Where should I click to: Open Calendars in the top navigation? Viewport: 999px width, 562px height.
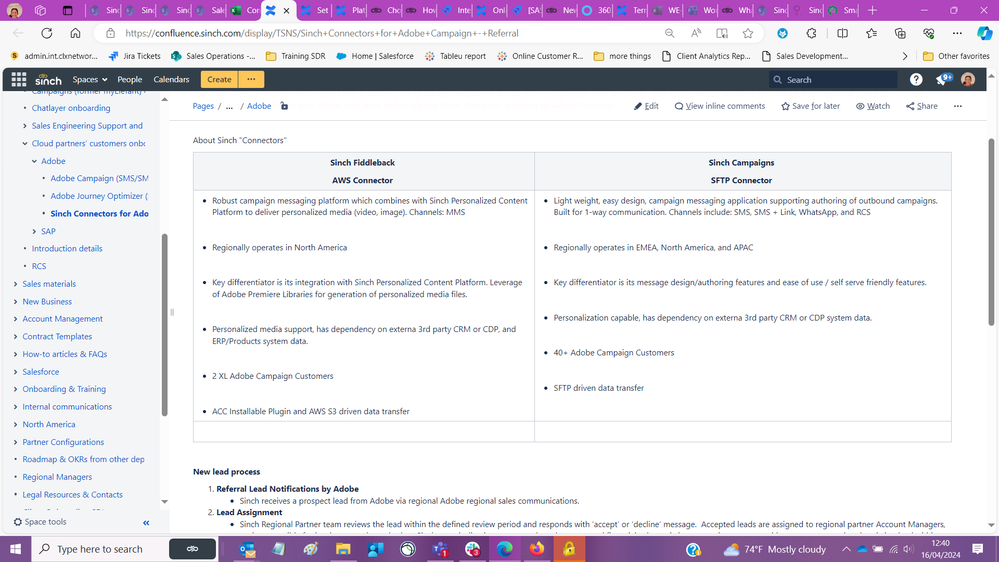coord(171,80)
